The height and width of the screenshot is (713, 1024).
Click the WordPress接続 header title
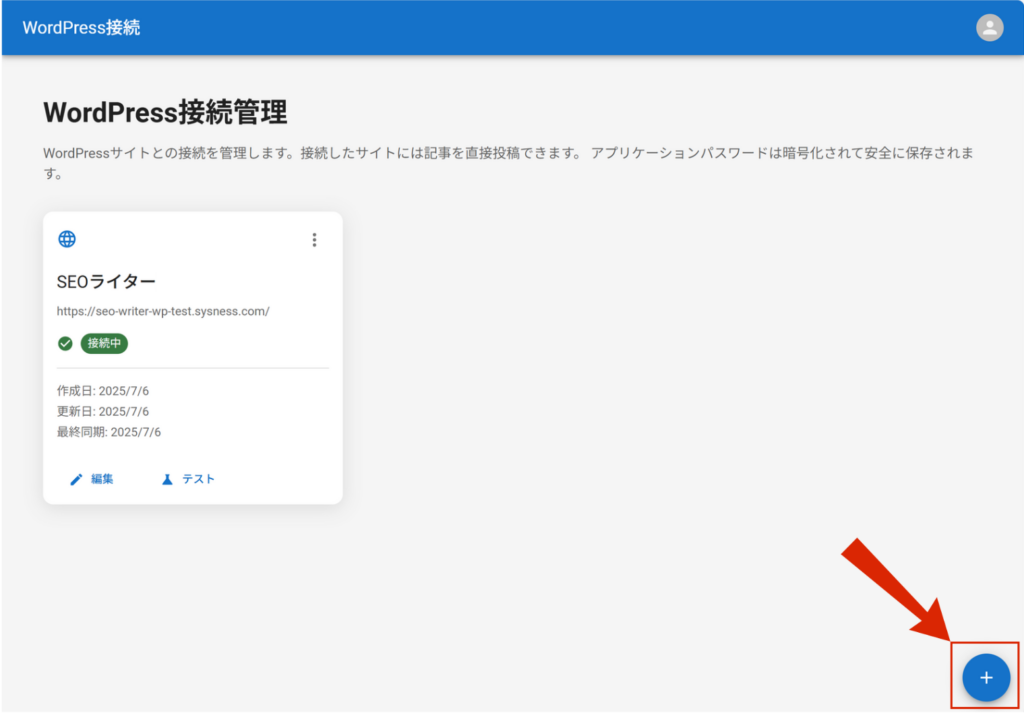[x=81, y=28]
